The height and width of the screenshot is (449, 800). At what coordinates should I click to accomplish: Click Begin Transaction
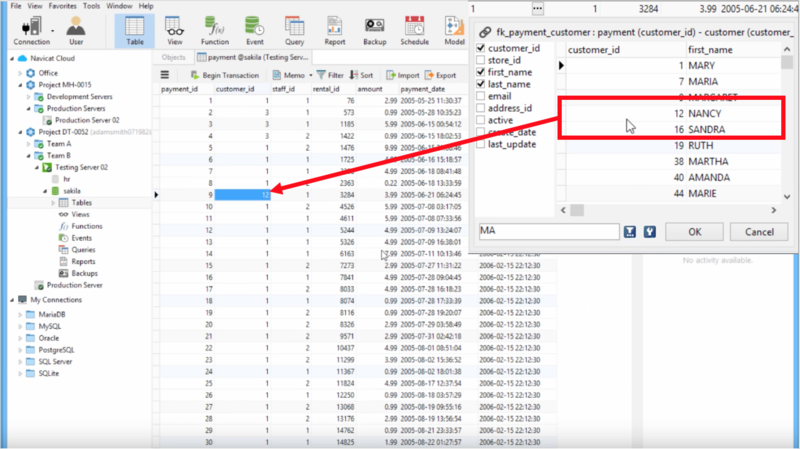[224, 75]
